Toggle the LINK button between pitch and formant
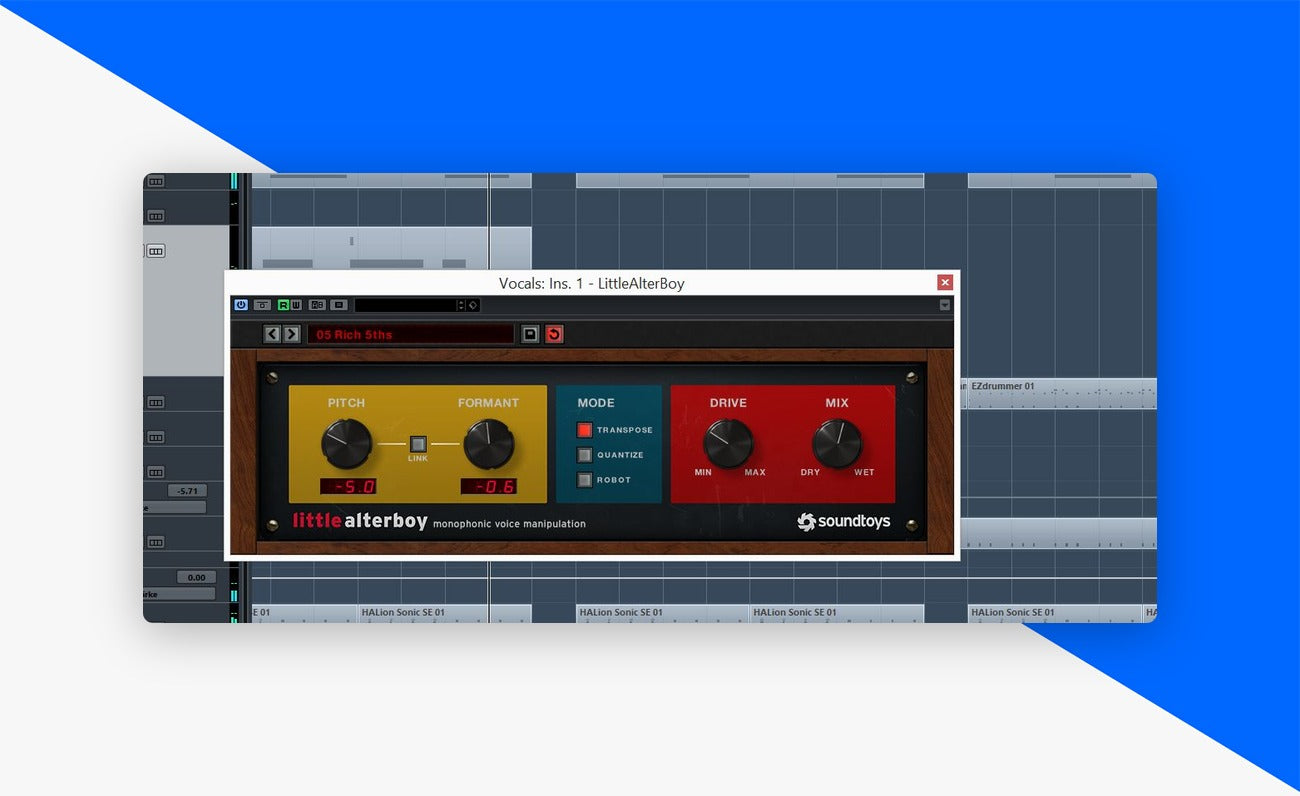The height and width of the screenshot is (796, 1300). 418,444
